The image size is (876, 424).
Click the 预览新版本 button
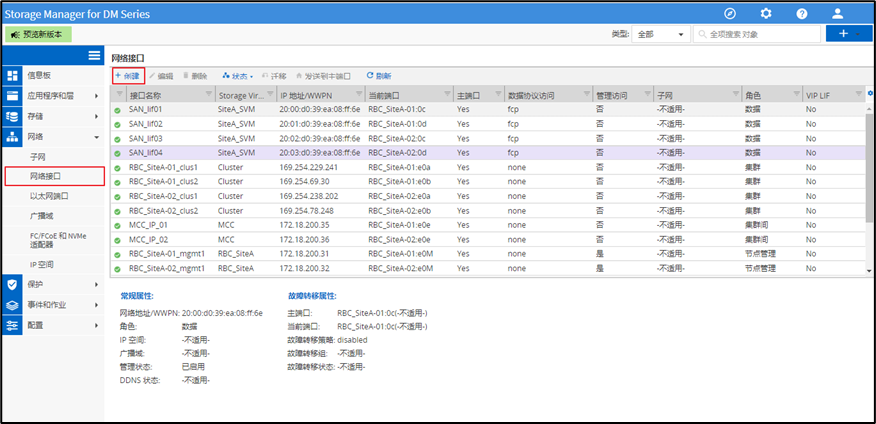click(x=36, y=34)
